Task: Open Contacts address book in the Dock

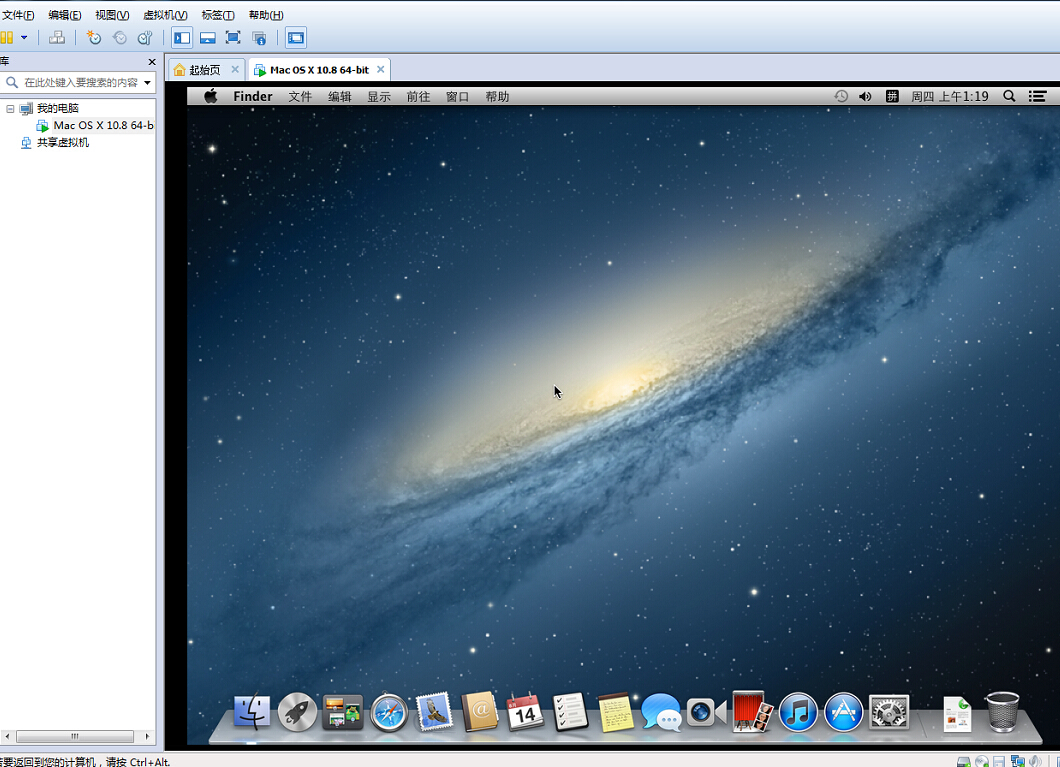Action: 479,712
